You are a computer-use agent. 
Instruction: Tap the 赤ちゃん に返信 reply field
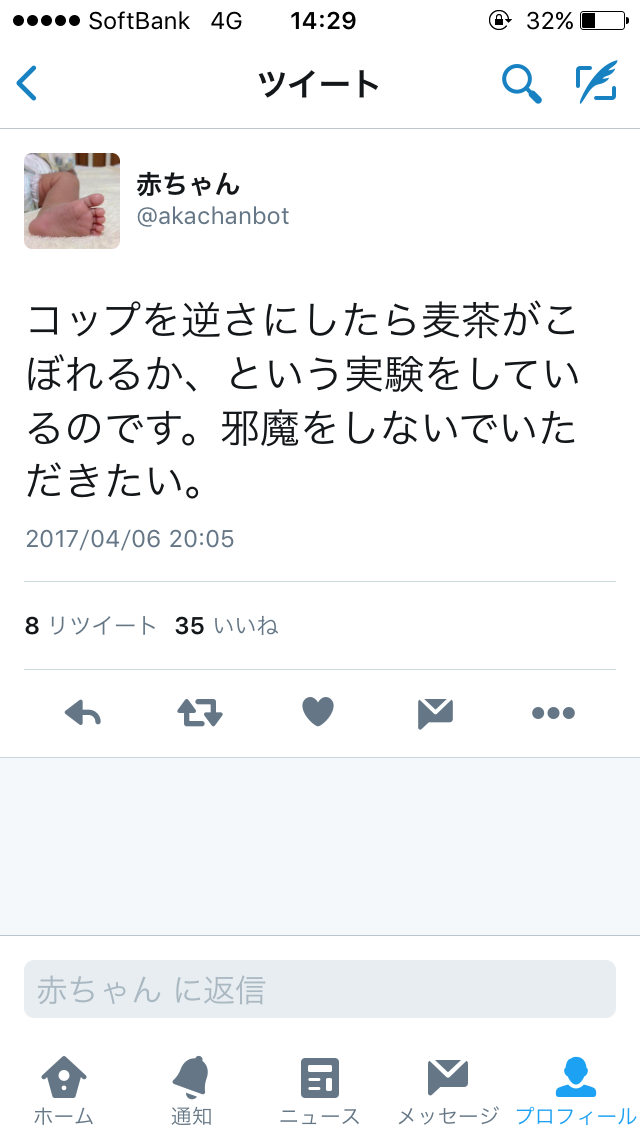click(320, 989)
